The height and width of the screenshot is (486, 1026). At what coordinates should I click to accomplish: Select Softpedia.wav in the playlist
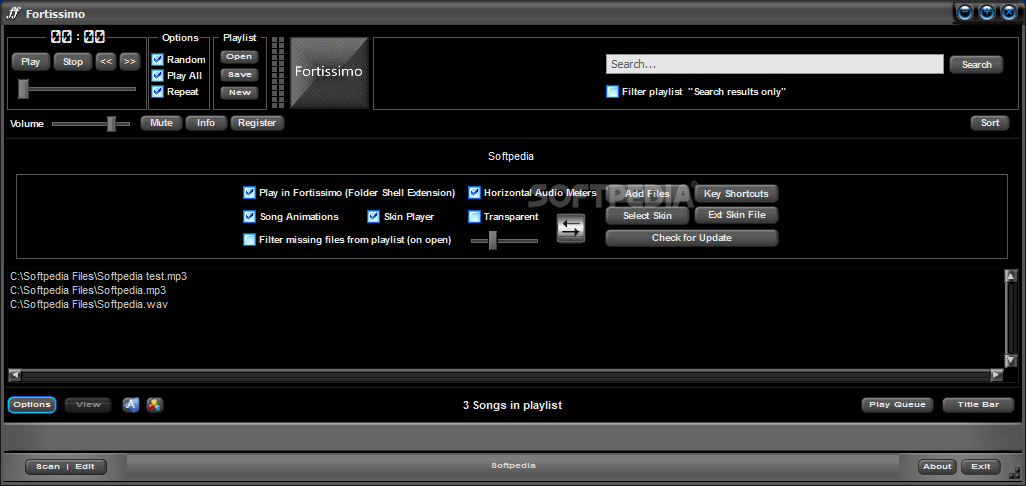pyautogui.click(x=90, y=304)
